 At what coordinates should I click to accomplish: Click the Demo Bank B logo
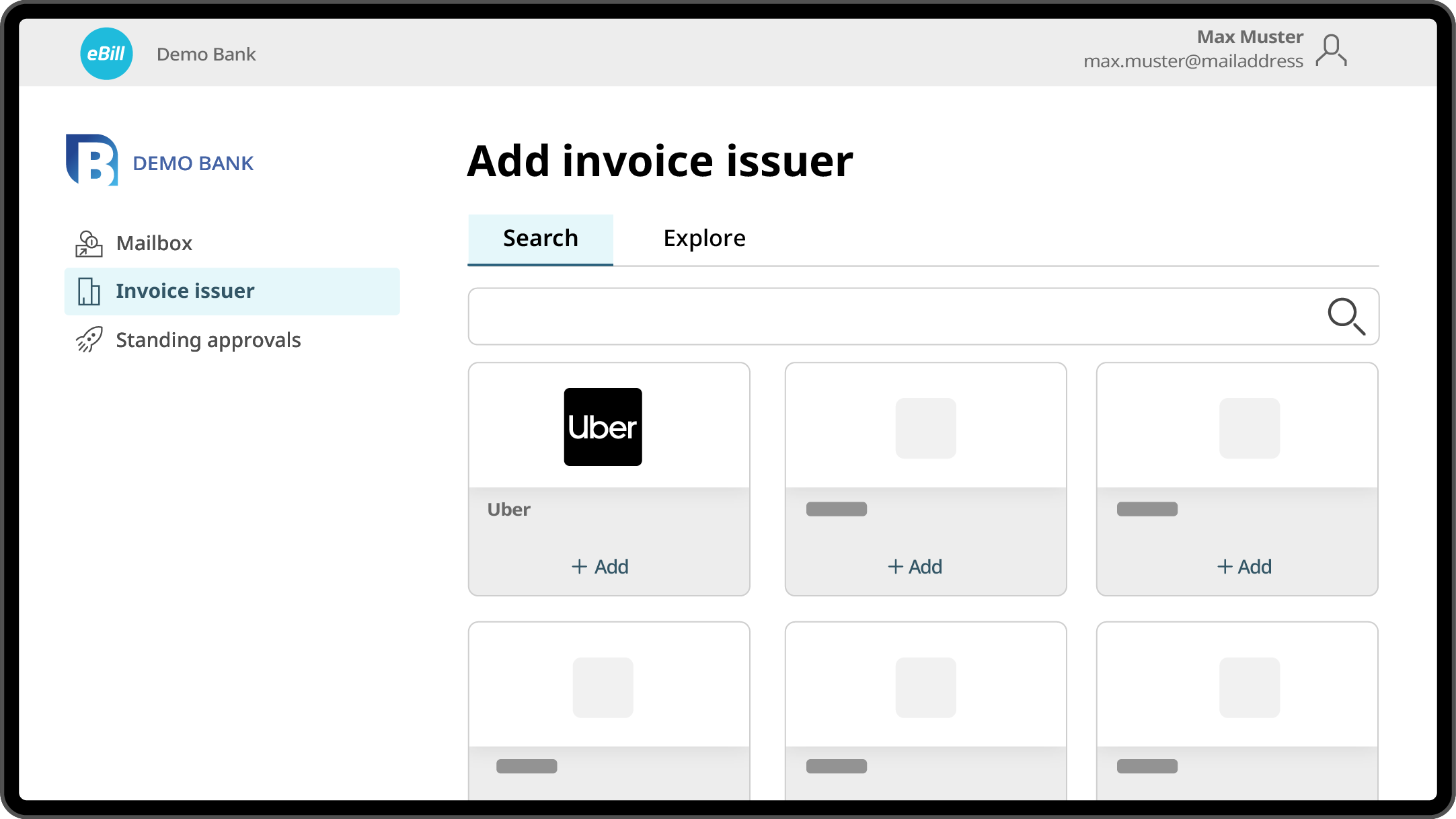point(92,160)
